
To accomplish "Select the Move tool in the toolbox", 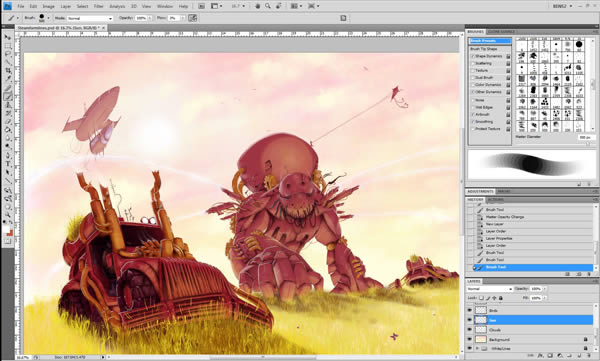I will 7,38.
